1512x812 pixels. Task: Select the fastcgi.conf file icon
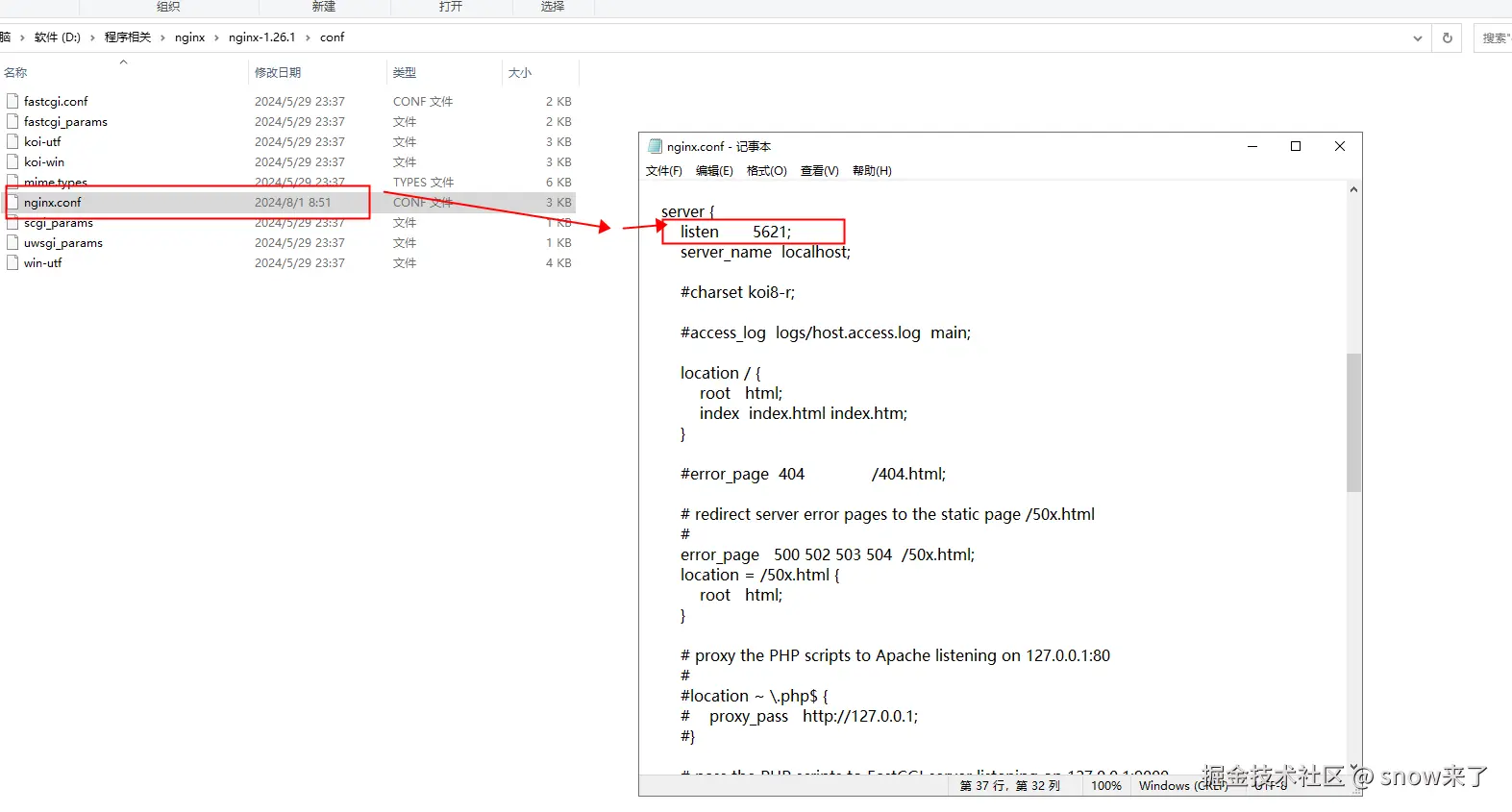[12, 101]
